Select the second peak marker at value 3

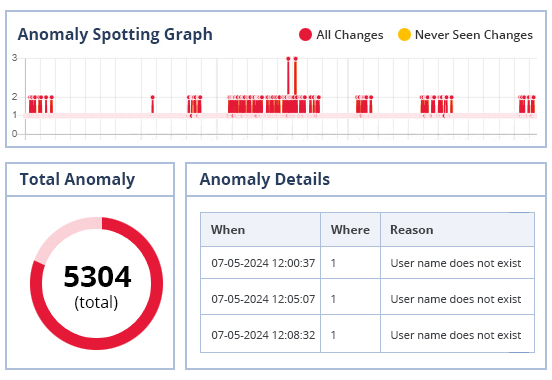(x=295, y=58)
